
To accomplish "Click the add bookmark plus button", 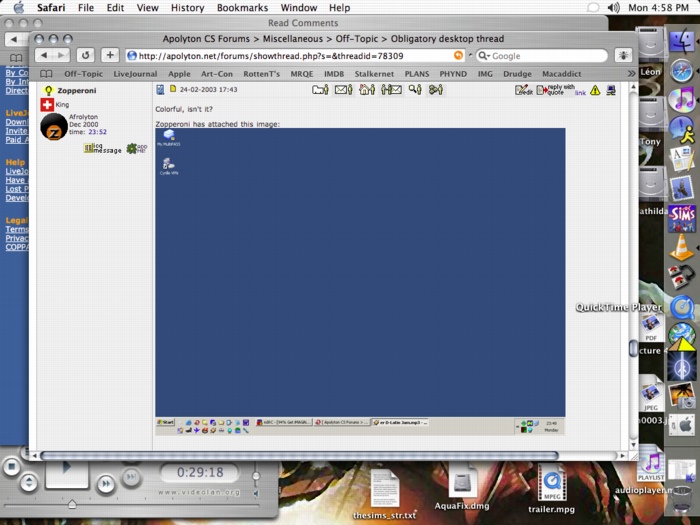I will pos(110,56).
